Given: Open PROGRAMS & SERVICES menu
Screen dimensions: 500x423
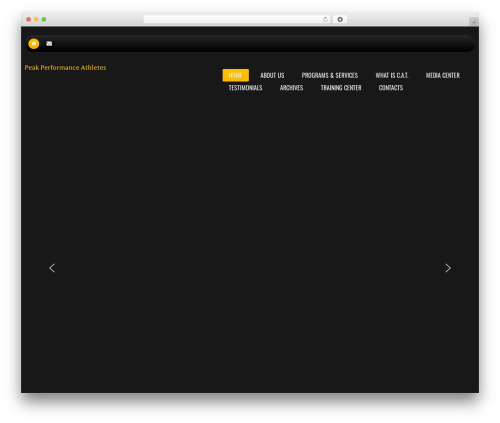Looking at the screenshot, I should 330,75.
